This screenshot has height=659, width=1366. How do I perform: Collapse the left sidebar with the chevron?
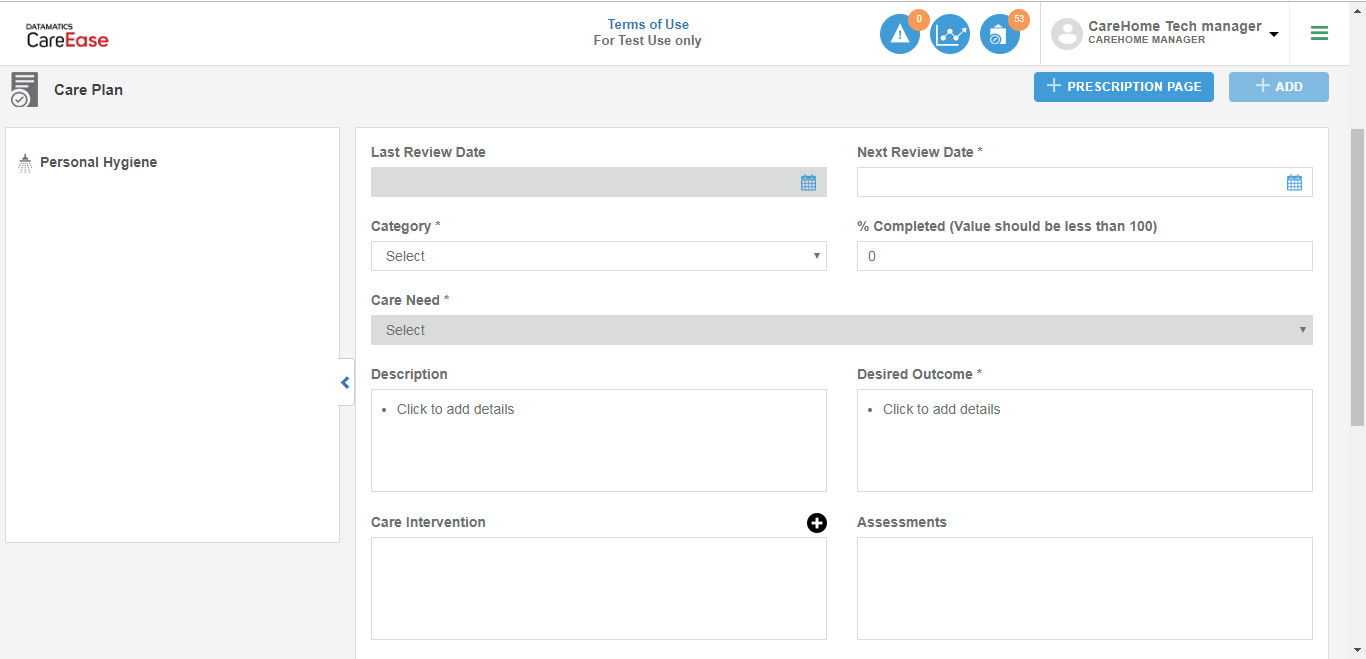pos(345,382)
